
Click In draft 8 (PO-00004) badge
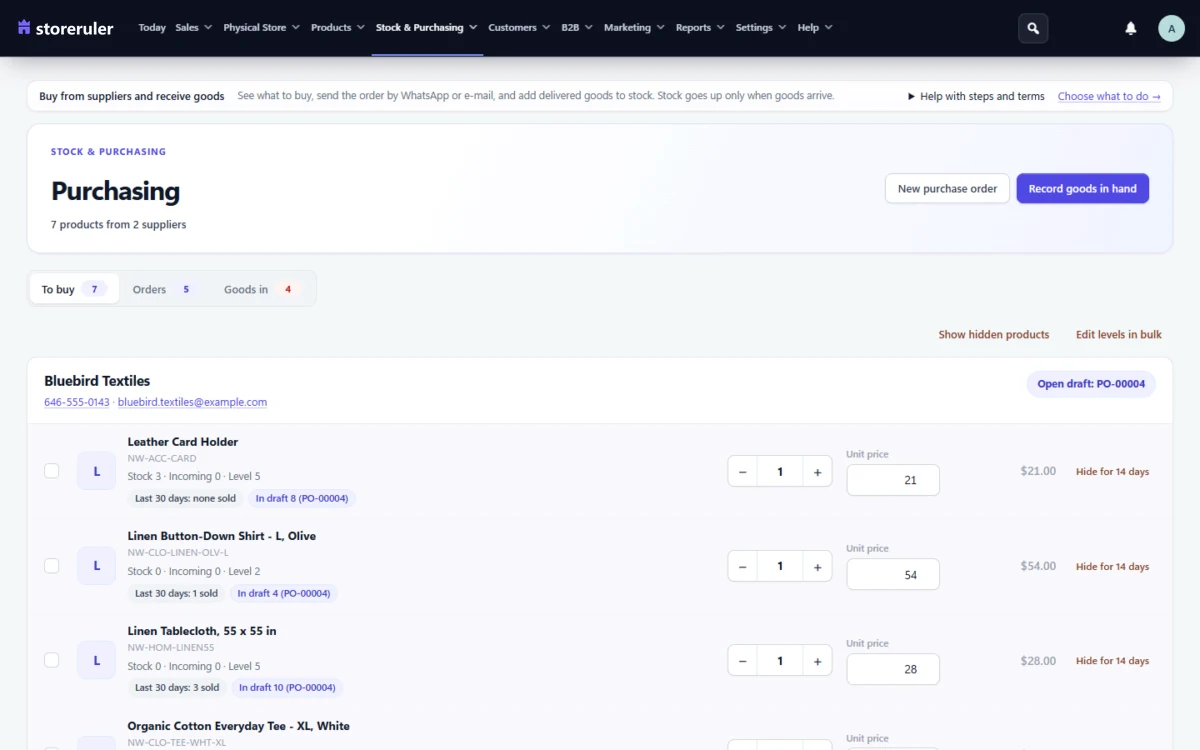pos(302,498)
